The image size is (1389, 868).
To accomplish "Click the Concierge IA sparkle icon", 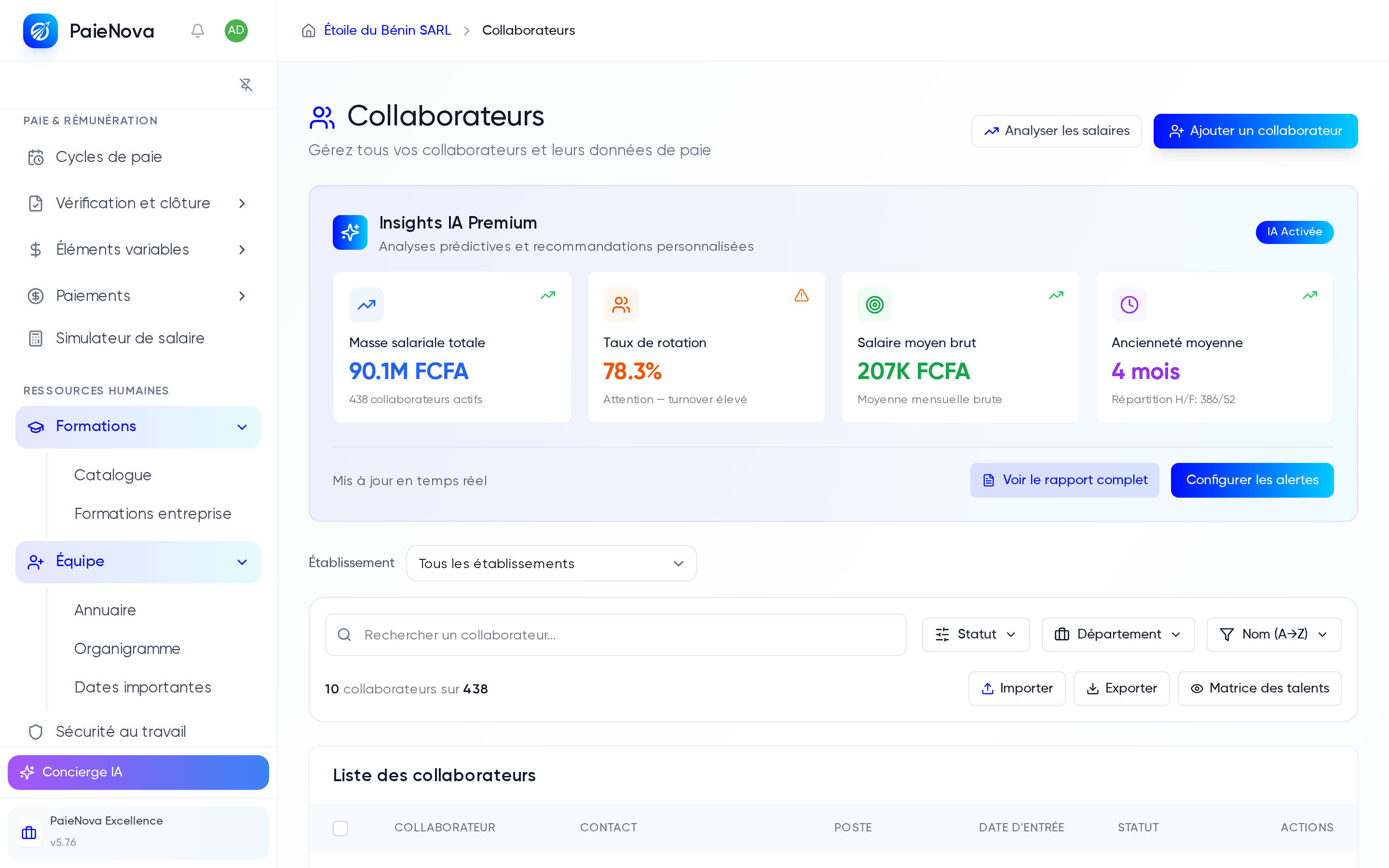I will click(x=27, y=772).
